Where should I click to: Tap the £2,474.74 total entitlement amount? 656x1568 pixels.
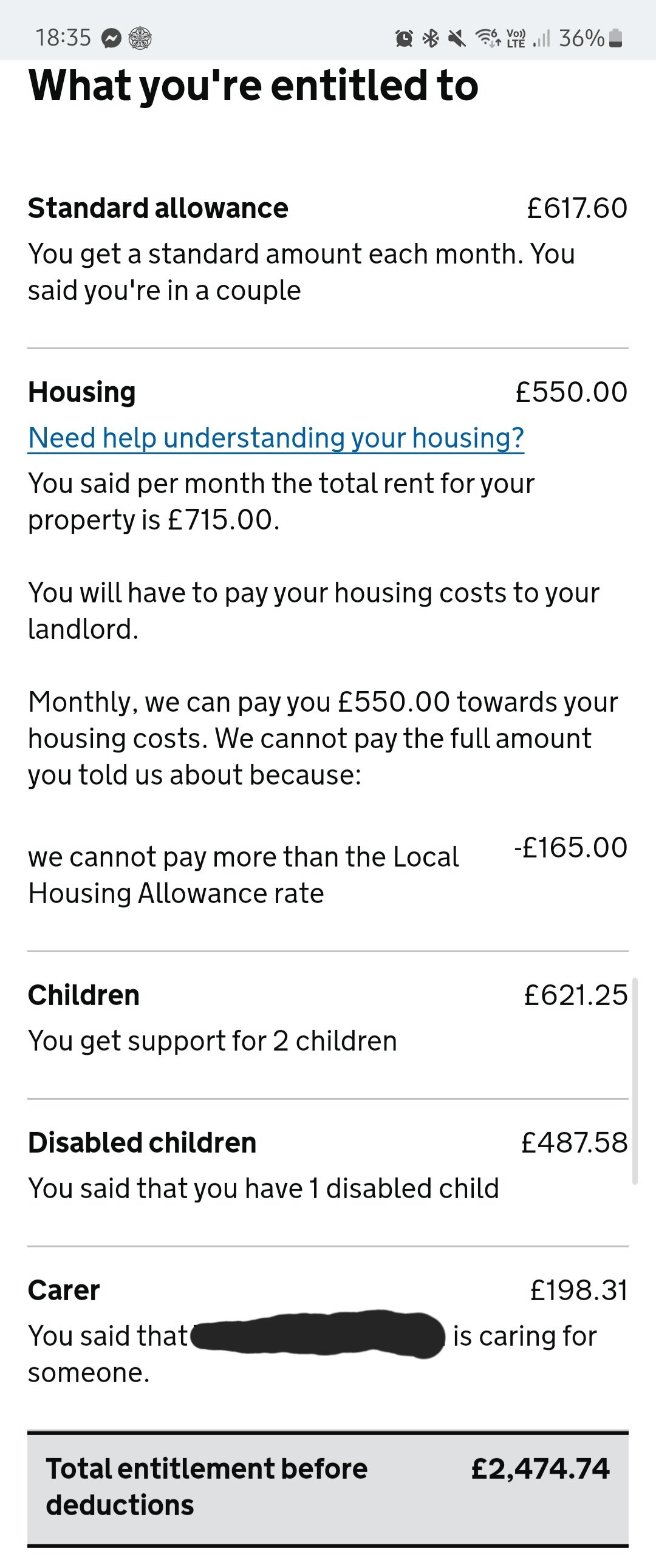[540, 1469]
